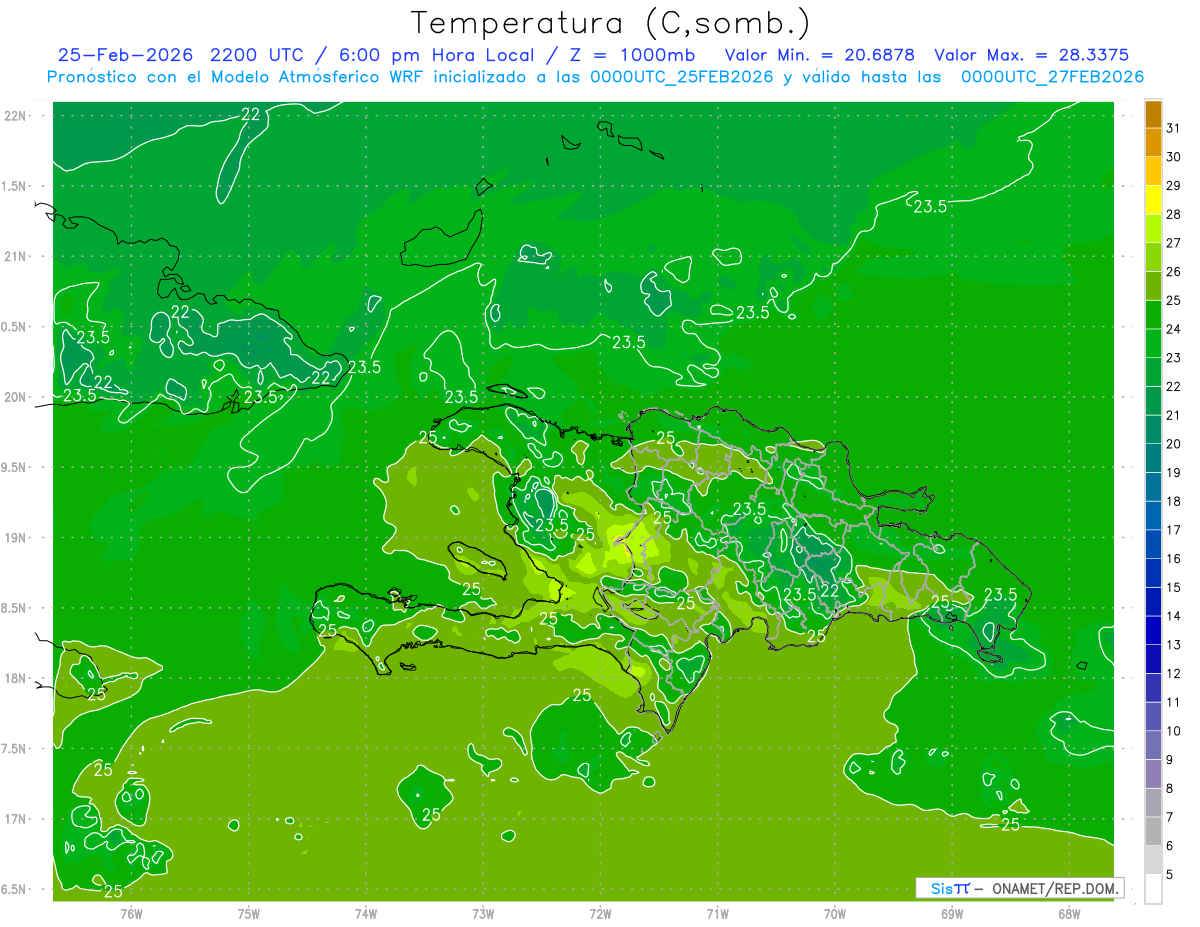Click legend scale value "5"
Viewport: 1200px width, 927px height.
tap(1170, 875)
